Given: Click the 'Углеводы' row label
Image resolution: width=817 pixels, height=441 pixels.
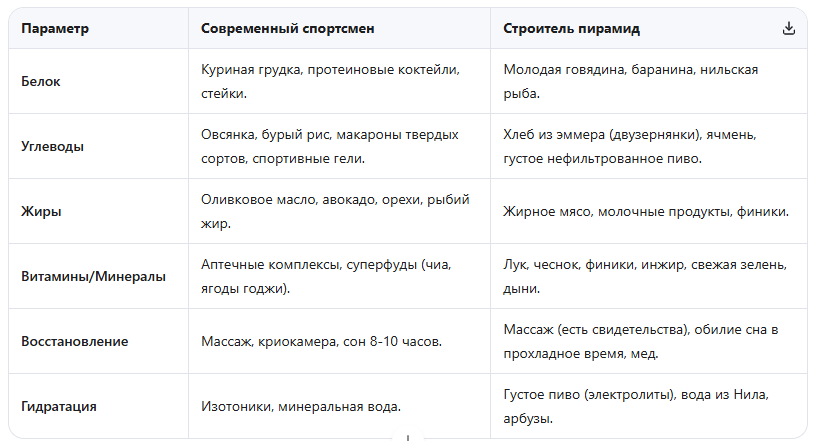Looking at the screenshot, I should (52, 146).
